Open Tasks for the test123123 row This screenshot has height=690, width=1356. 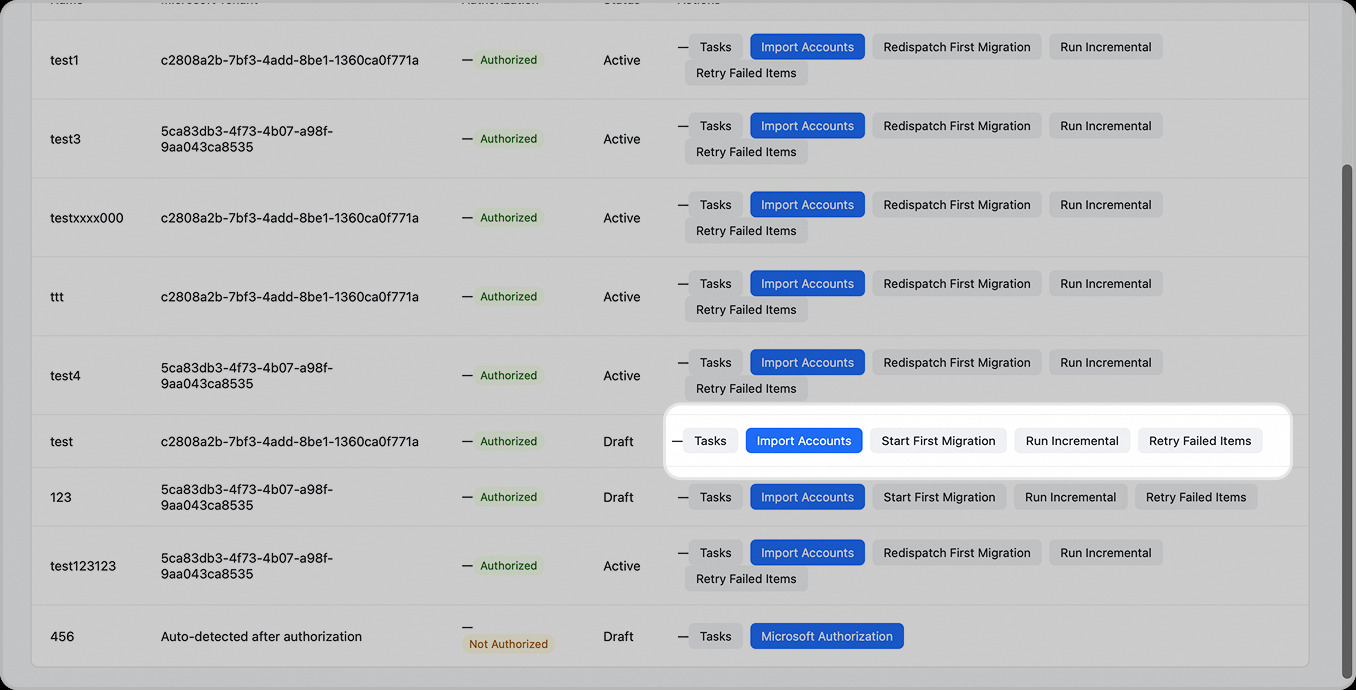pyautogui.click(x=715, y=553)
